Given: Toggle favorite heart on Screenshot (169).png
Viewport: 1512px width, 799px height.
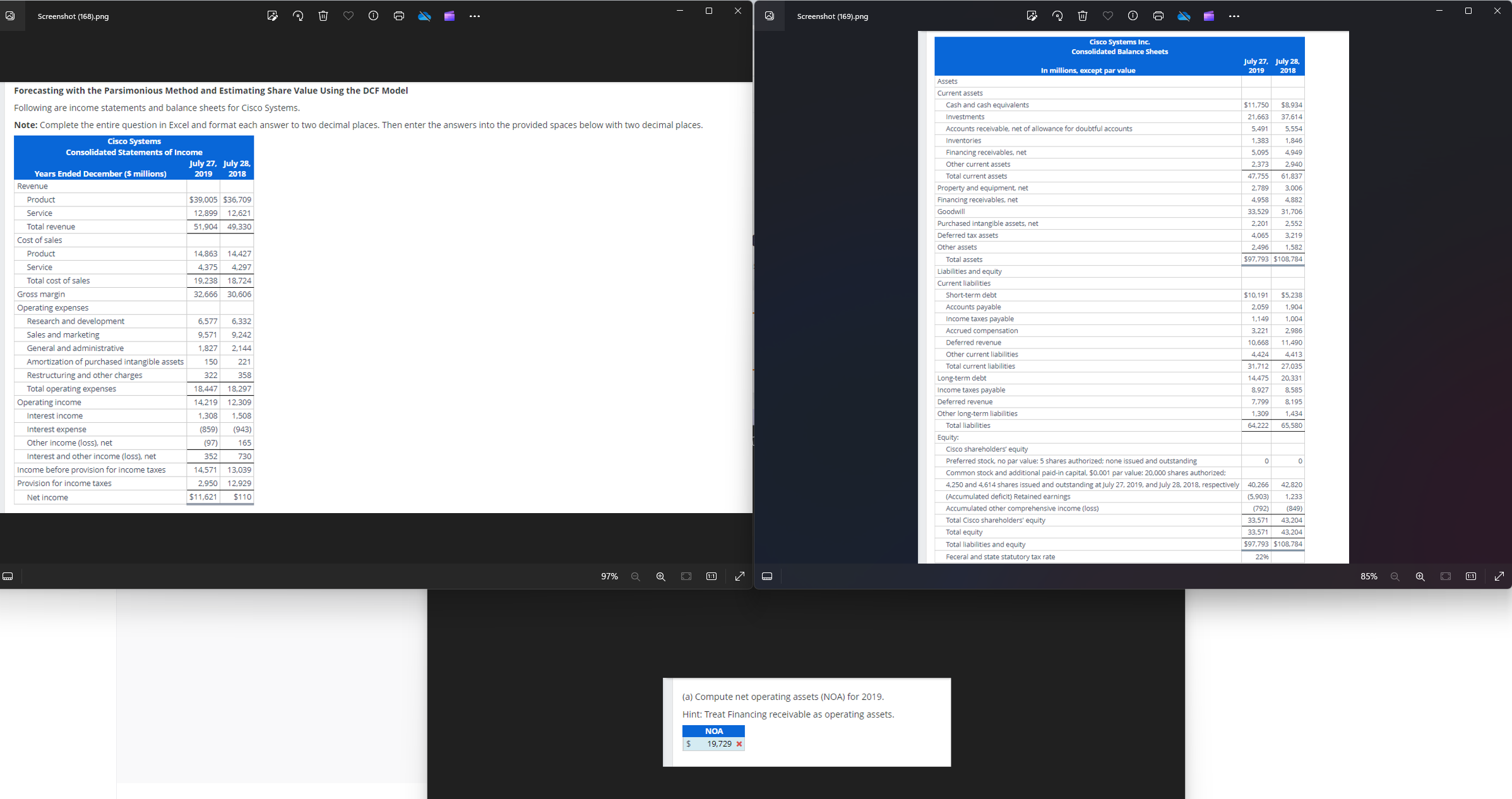Looking at the screenshot, I should click(x=1108, y=16).
